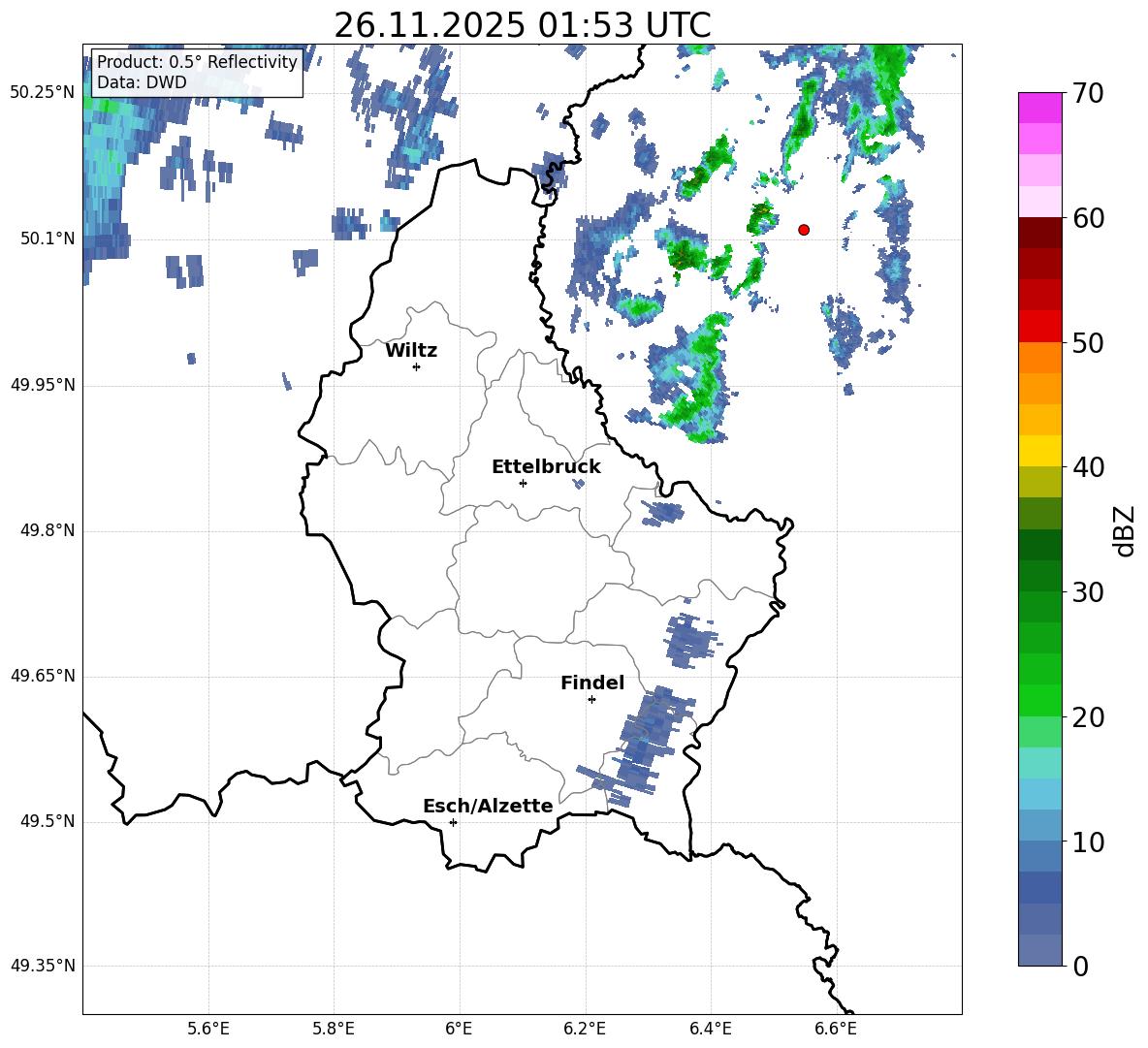Click the Wiltz city label

coord(411,351)
